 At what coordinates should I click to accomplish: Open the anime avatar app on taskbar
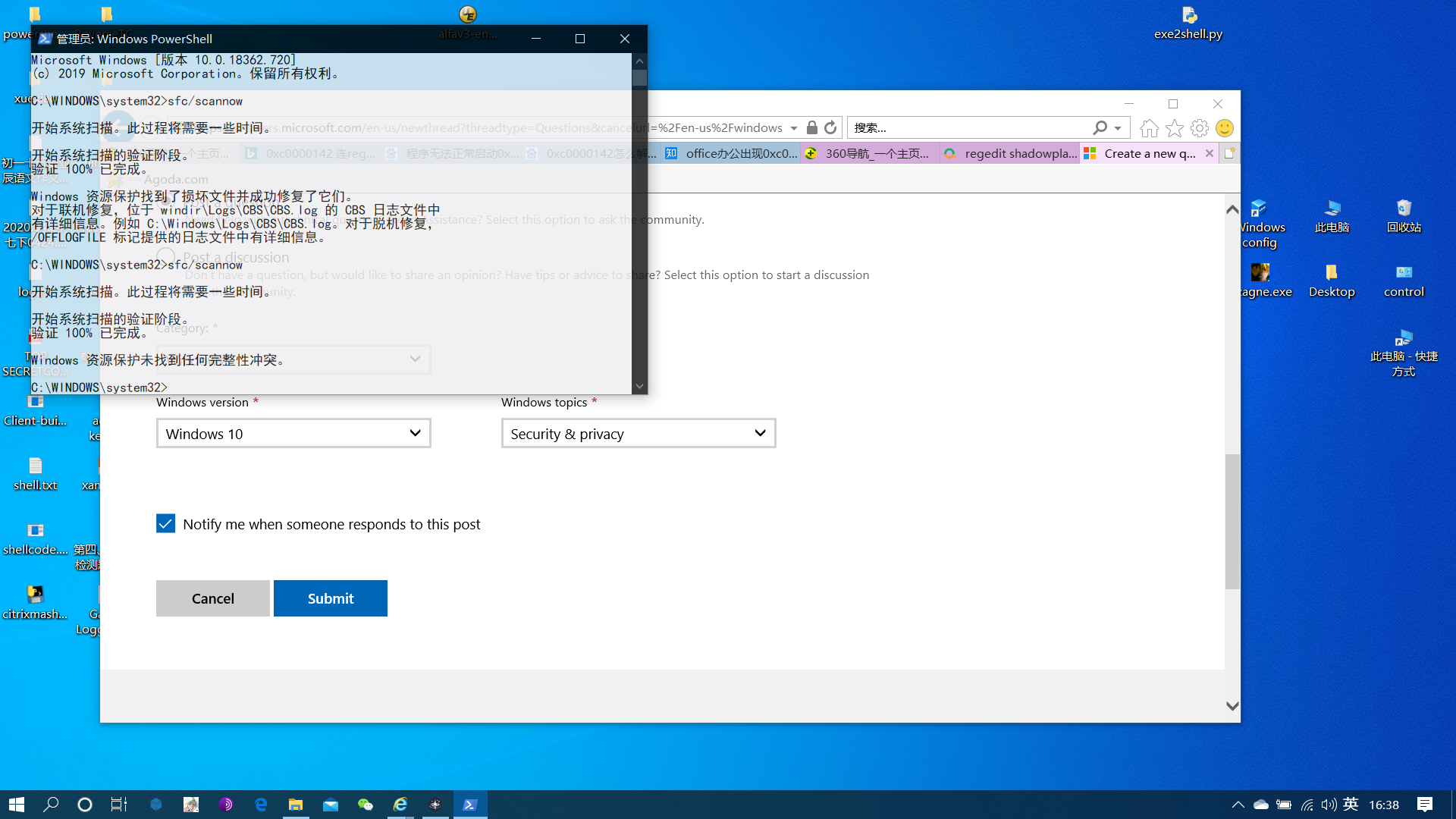191,805
